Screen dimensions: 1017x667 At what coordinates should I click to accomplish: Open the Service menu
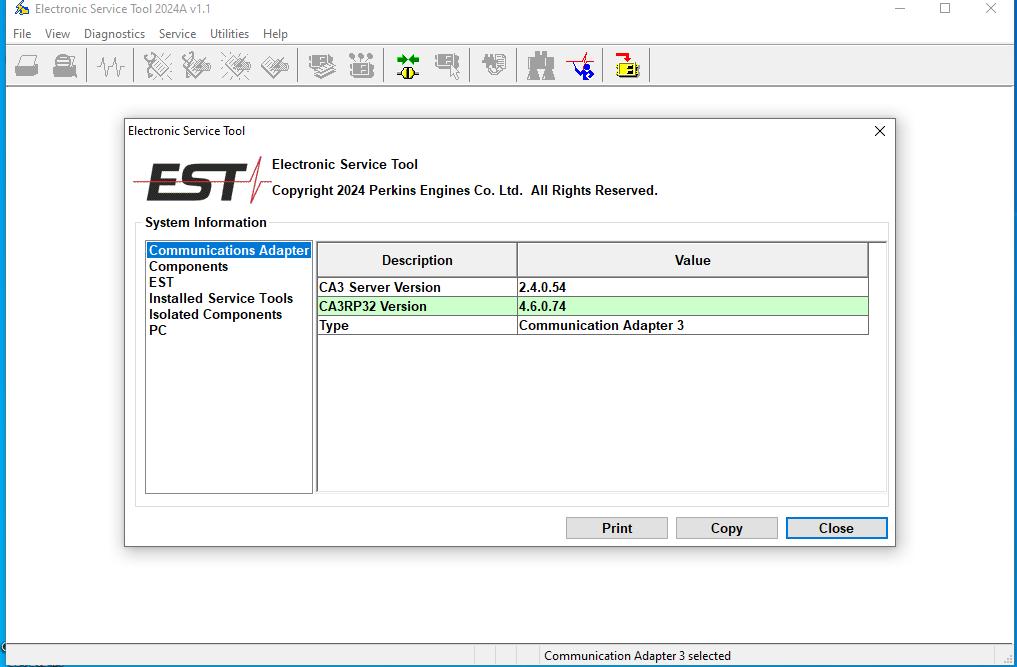point(177,34)
